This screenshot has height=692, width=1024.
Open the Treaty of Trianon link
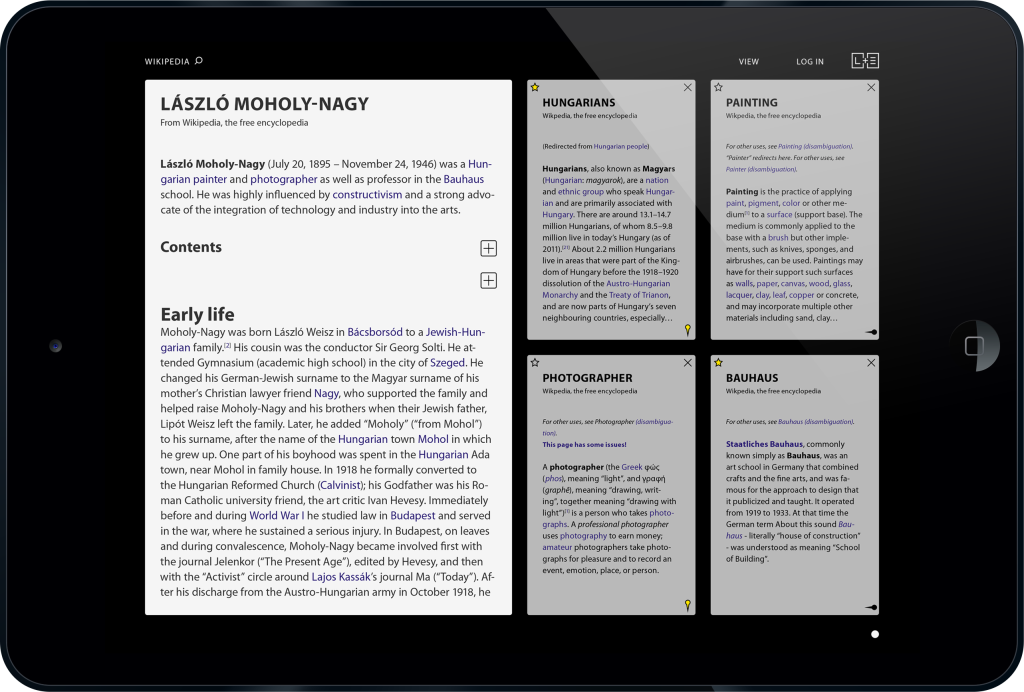[639, 295]
